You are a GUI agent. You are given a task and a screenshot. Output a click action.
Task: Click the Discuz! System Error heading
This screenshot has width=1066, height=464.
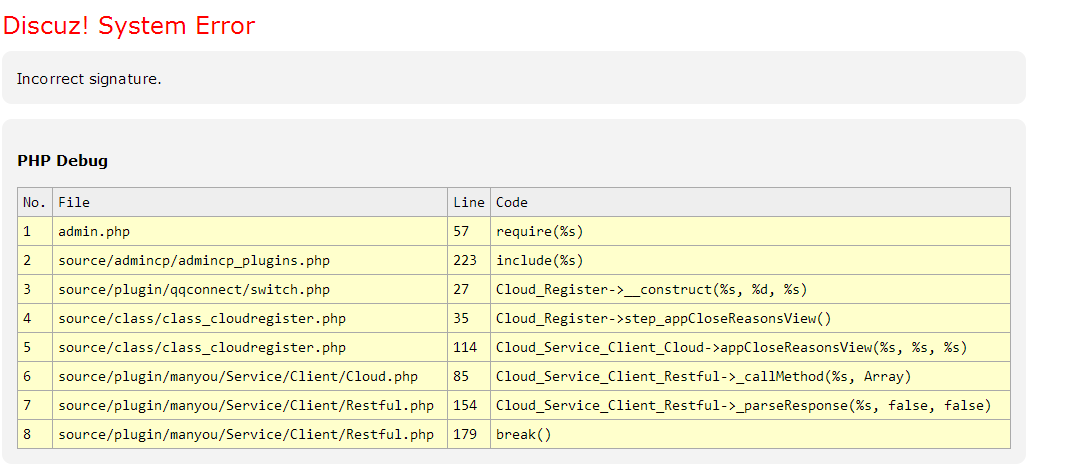[129, 26]
